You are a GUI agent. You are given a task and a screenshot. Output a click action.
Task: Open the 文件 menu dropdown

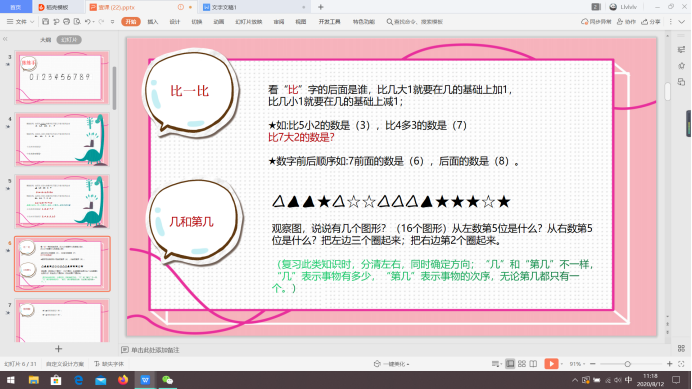(21, 21)
